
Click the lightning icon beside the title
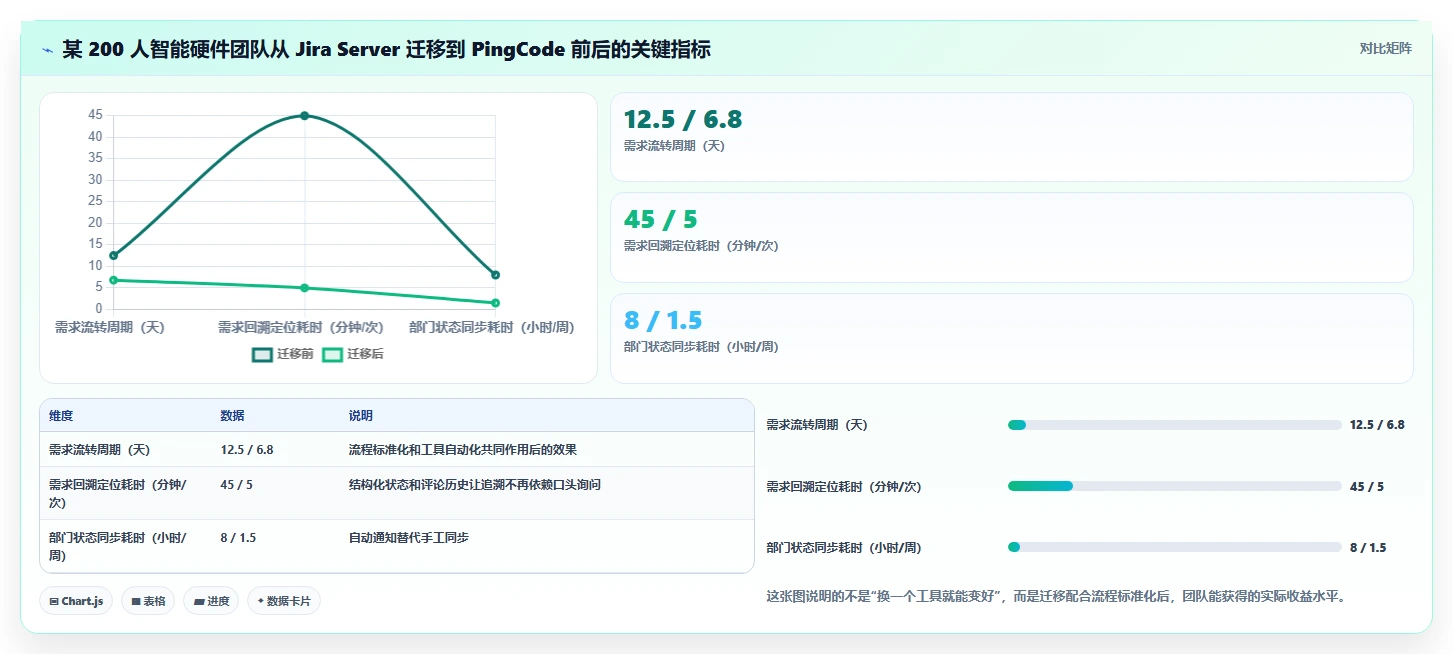tap(47, 50)
